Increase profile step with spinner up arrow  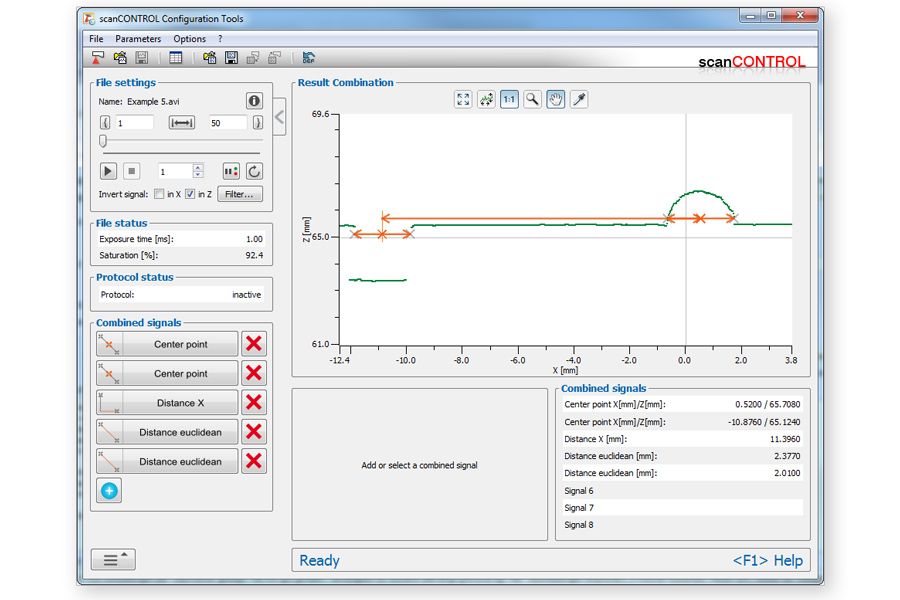(x=198, y=168)
